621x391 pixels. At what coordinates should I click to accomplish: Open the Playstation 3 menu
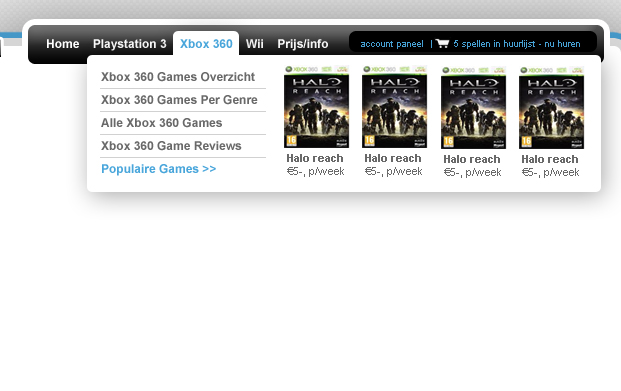tap(130, 44)
